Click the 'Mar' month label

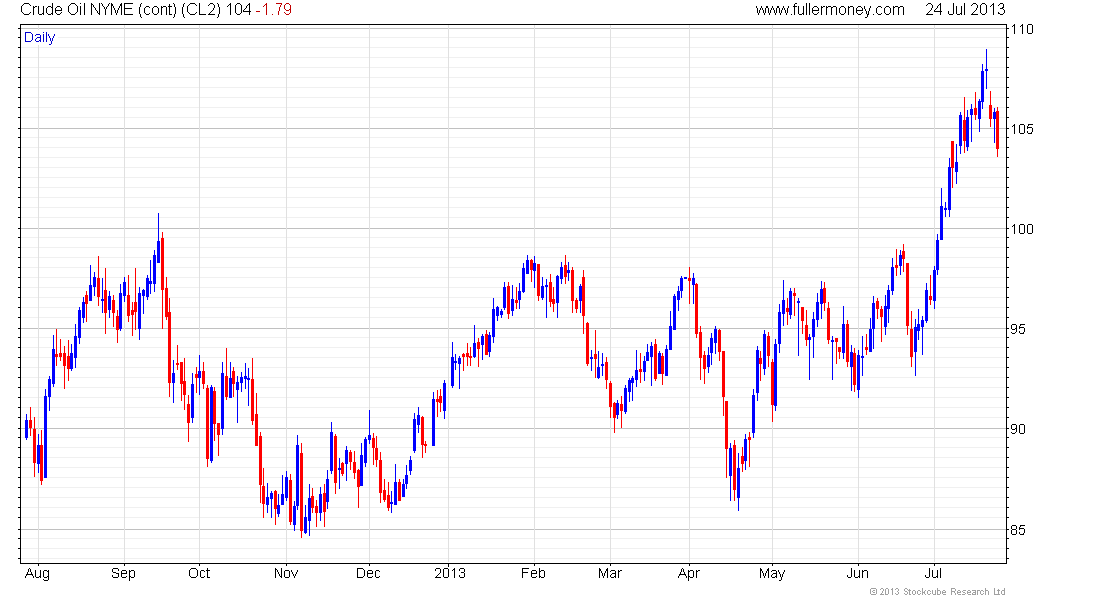(610, 573)
